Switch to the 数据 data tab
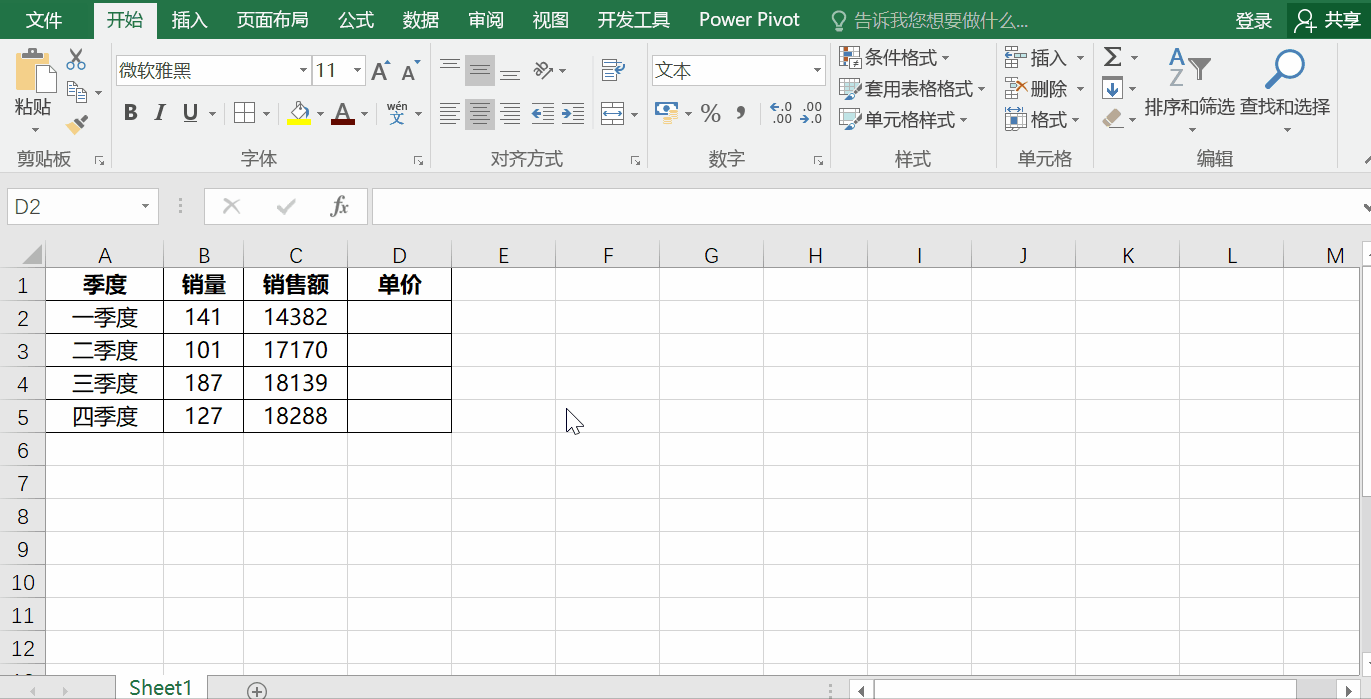Image resolution: width=1371 pixels, height=699 pixels. tap(421, 20)
